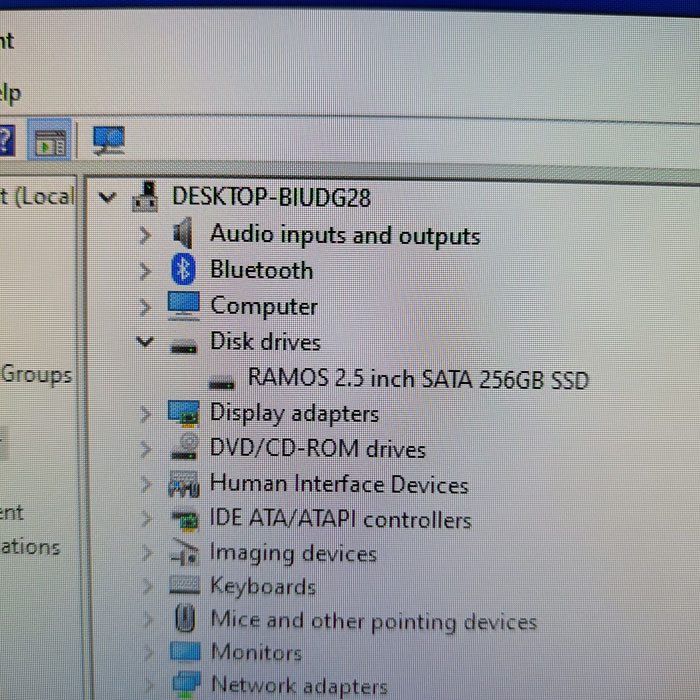Image resolution: width=700 pixels, height=700 pixels.
Task: Click the Computer monitor icon
Action: 184,305
